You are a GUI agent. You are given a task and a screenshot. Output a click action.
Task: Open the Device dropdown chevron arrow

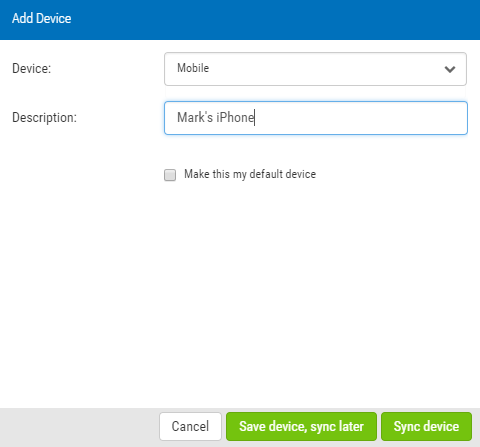point(450,69)
